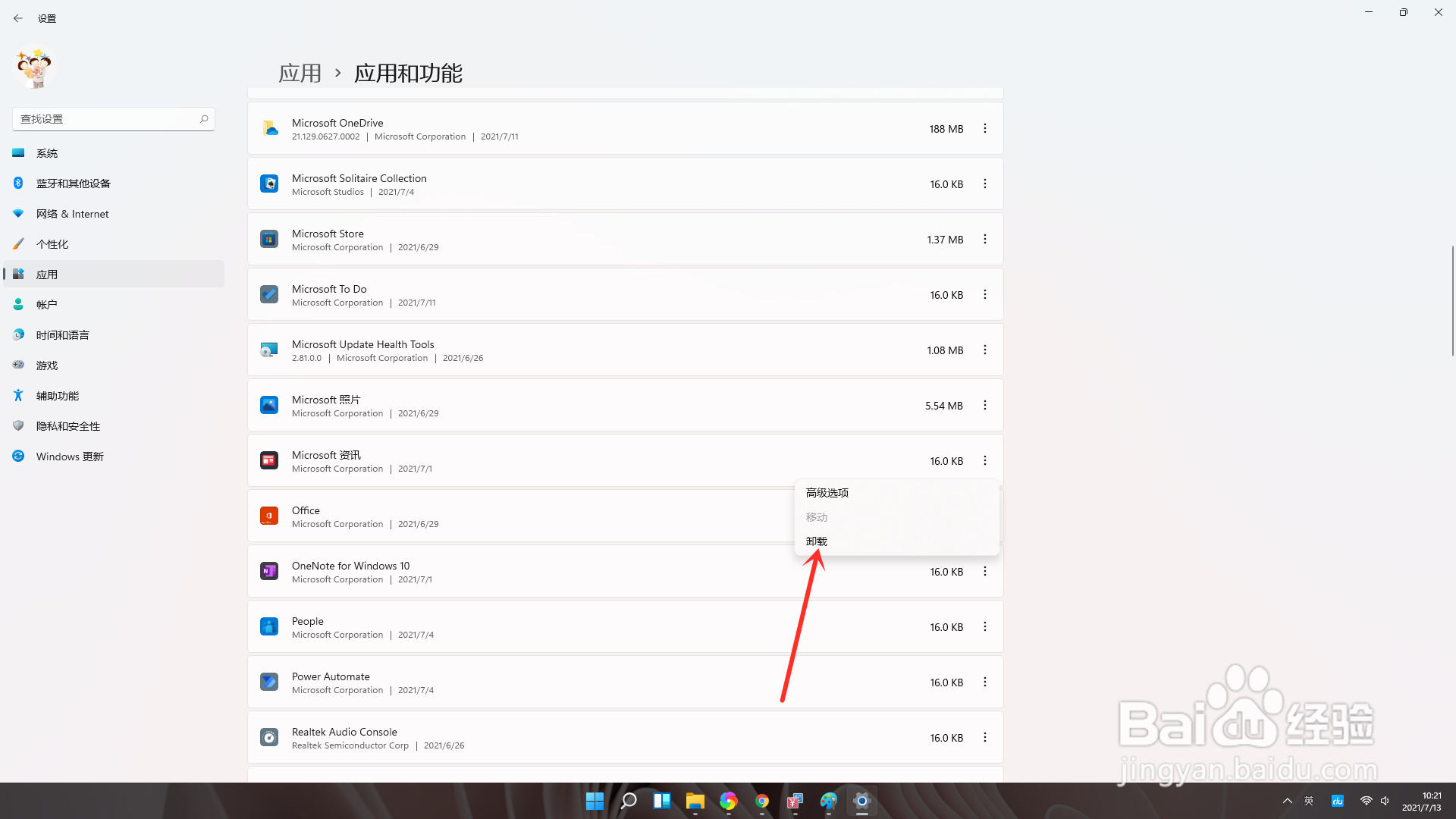Open 辅助功能 settings
Viewport: 1456px width, 819px height.
click(x=114, y=396)
